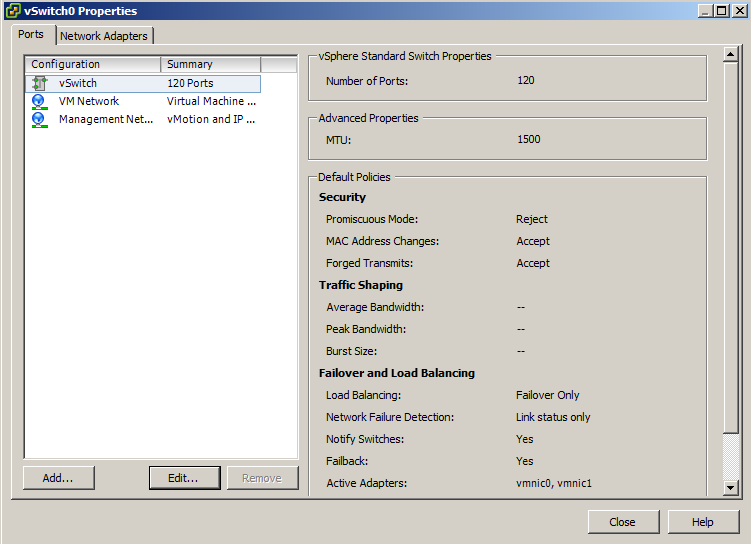Click the Number of Ports value 120

[526, 80]
